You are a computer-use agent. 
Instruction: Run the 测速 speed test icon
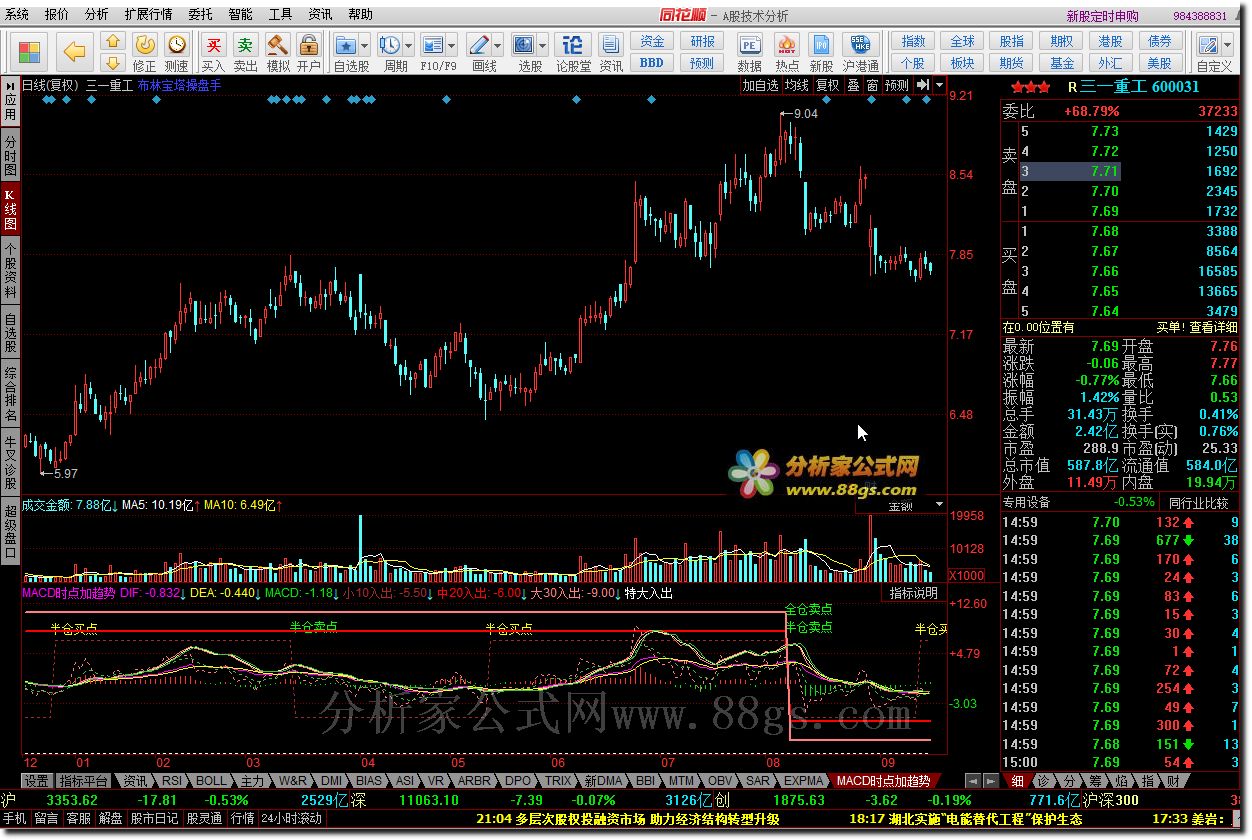click(177, 52)
